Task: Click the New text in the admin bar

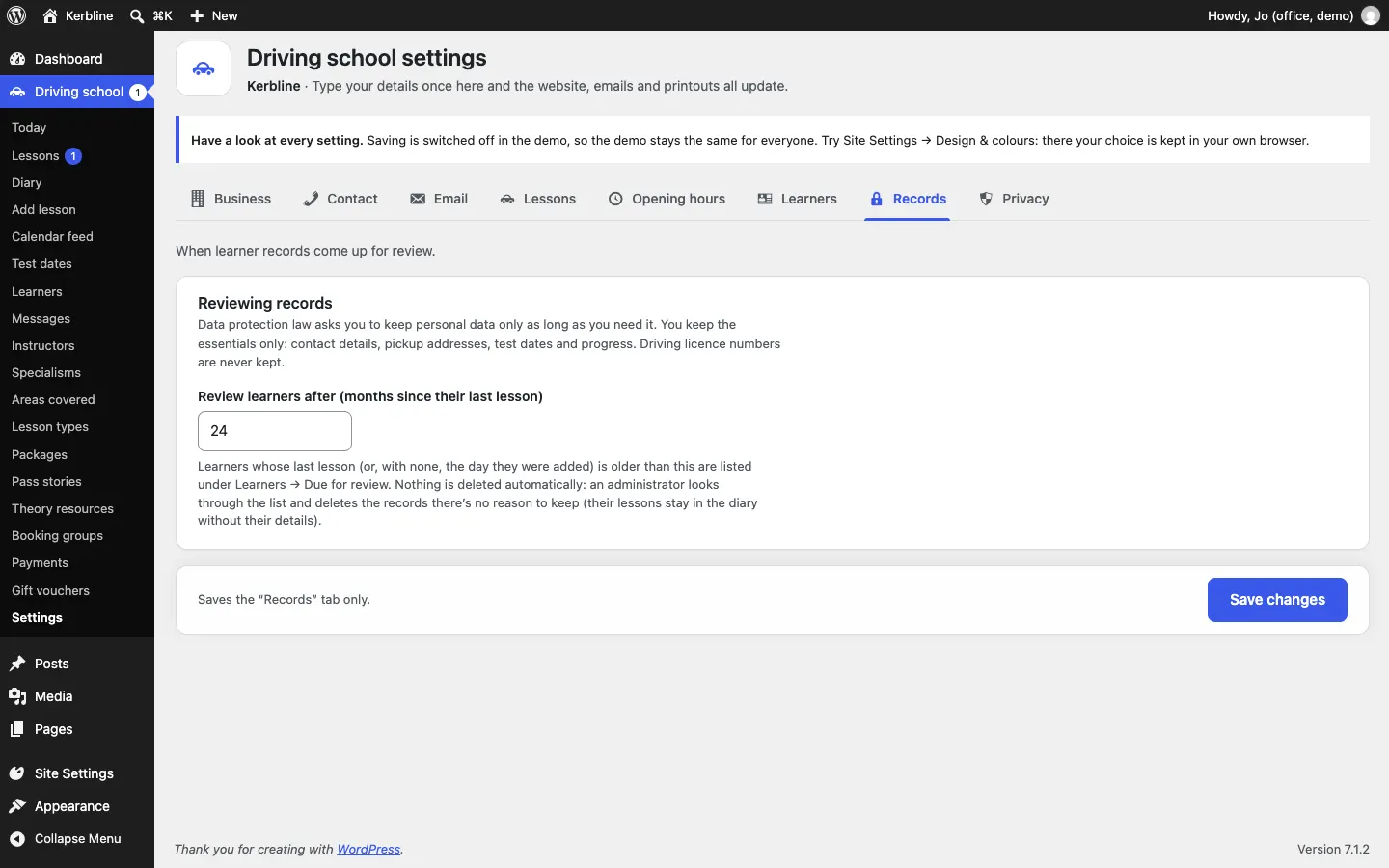Action: tap(225, 15)
